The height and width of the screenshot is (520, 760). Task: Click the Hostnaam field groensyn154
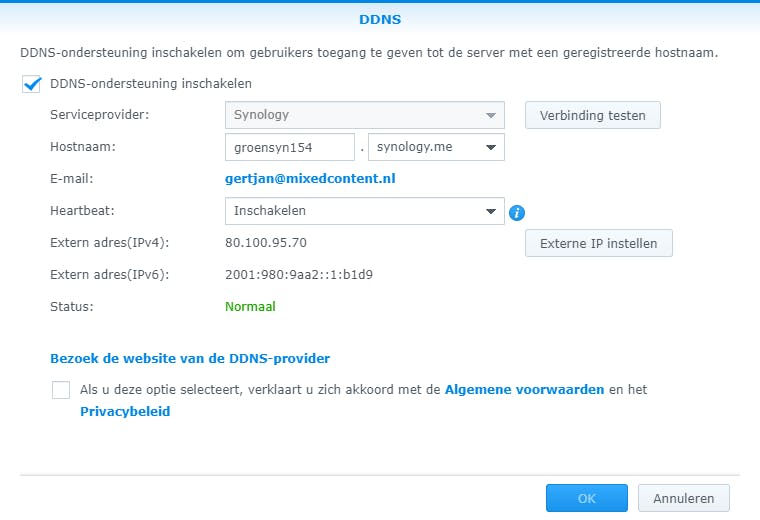290,148
